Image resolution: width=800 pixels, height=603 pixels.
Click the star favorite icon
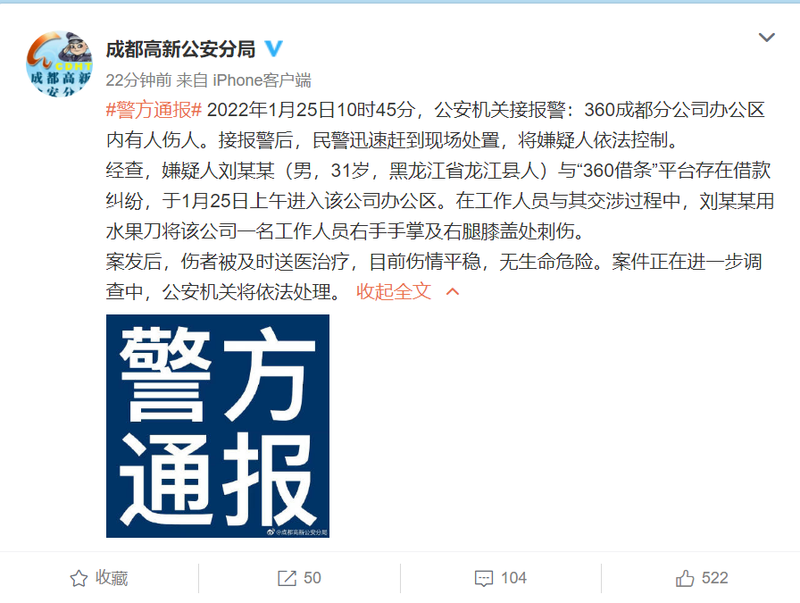79,579
